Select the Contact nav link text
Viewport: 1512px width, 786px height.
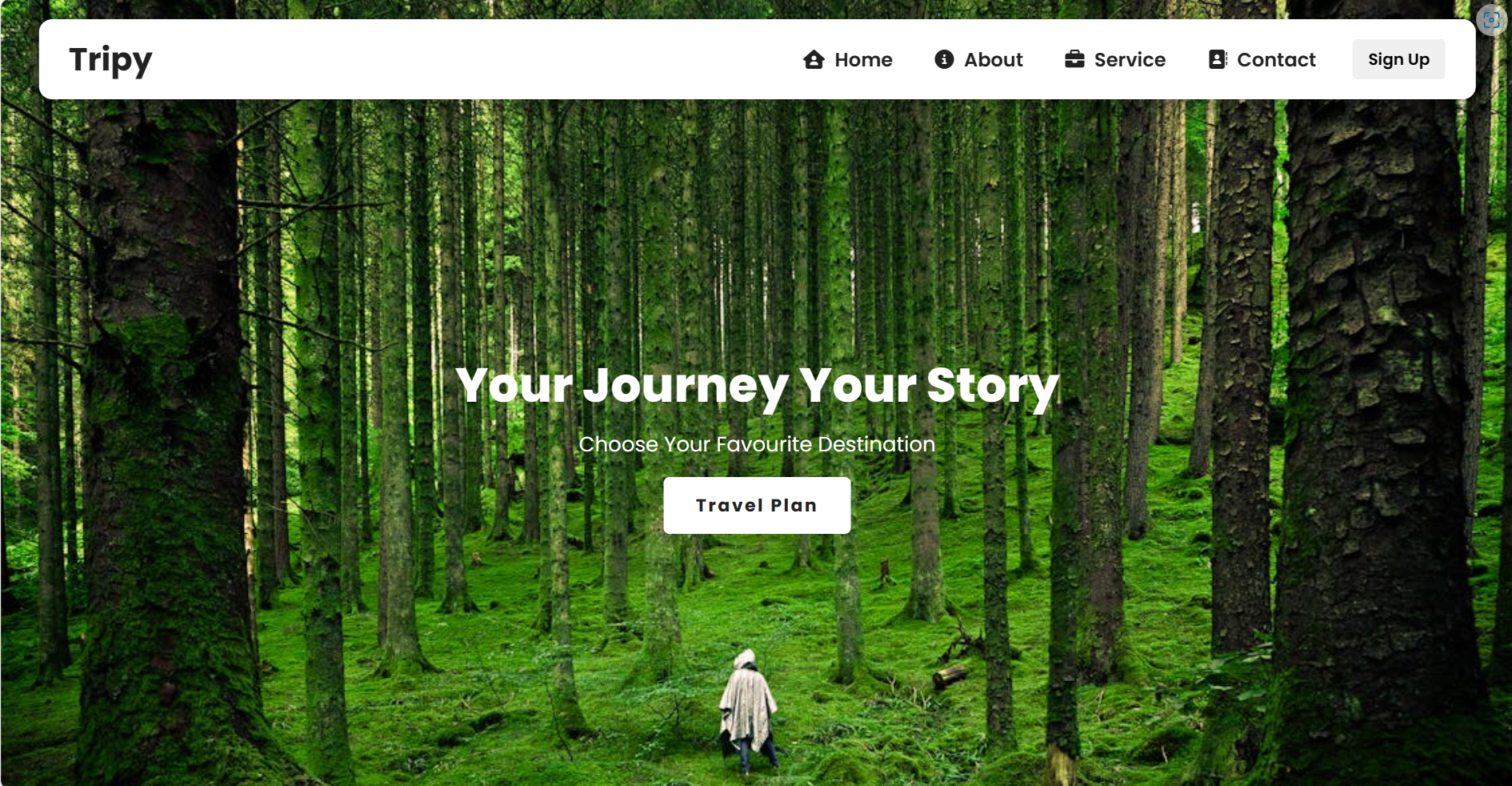1276,60
